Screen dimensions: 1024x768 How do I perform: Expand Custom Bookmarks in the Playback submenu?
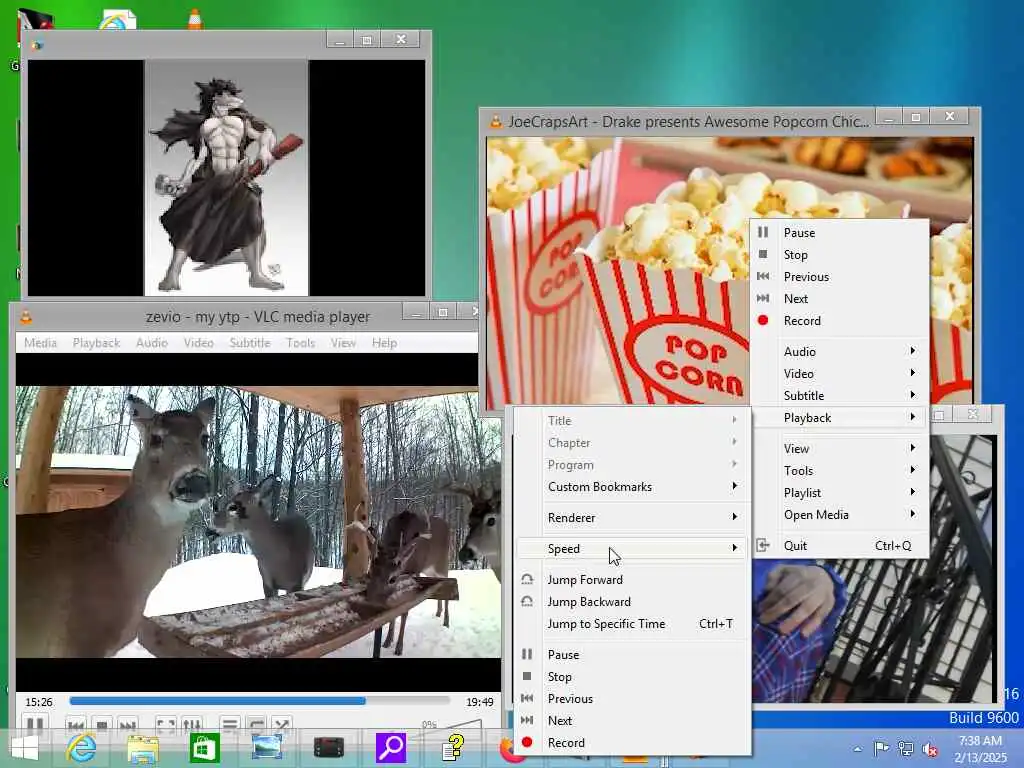tap(632, 487)
